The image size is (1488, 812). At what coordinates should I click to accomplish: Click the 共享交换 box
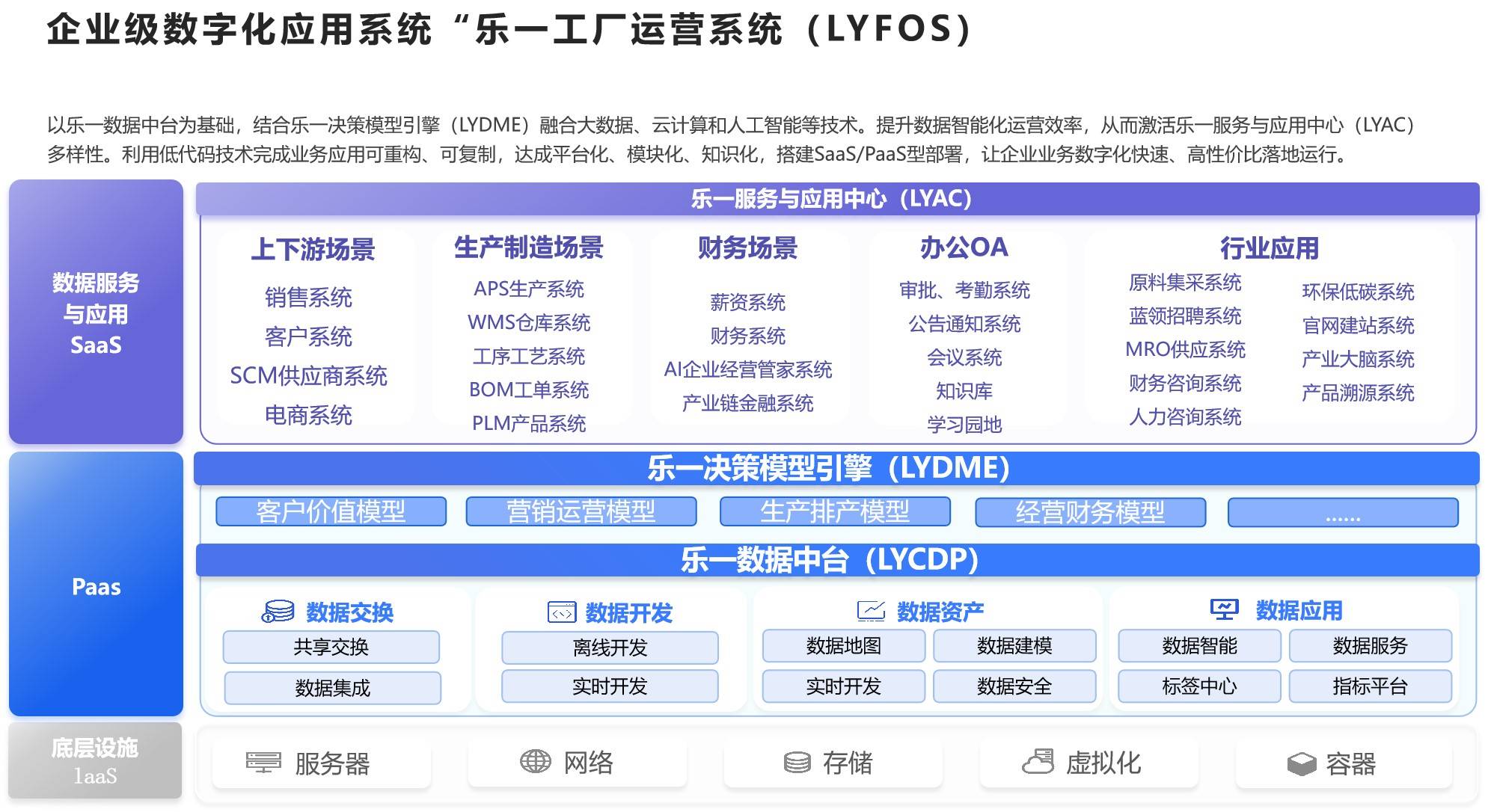click(x=331, y=647)
